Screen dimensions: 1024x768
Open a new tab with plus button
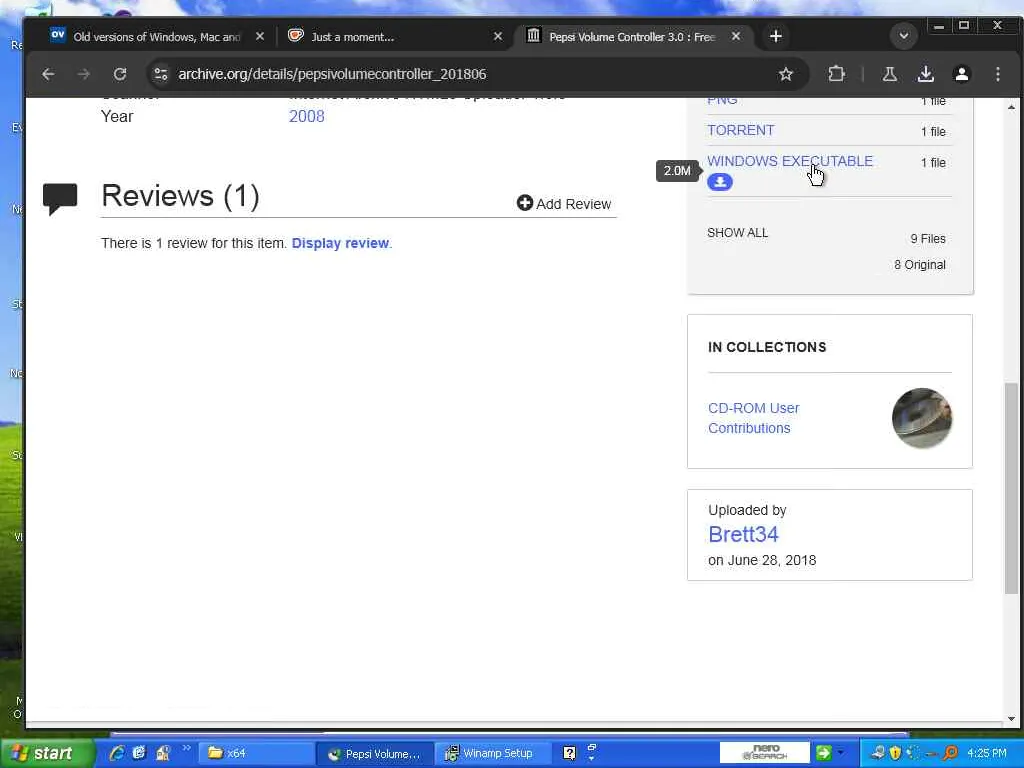click(x=776, y=37)
